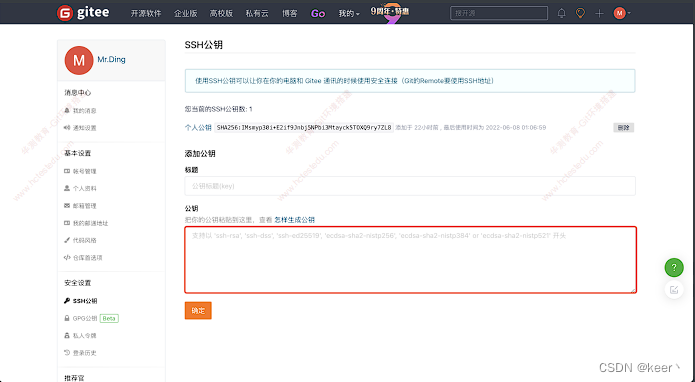The height and width of the screenshot is (382, 695).
Task: Click the Go icon in top navigation
Action: tap(318, 13)
